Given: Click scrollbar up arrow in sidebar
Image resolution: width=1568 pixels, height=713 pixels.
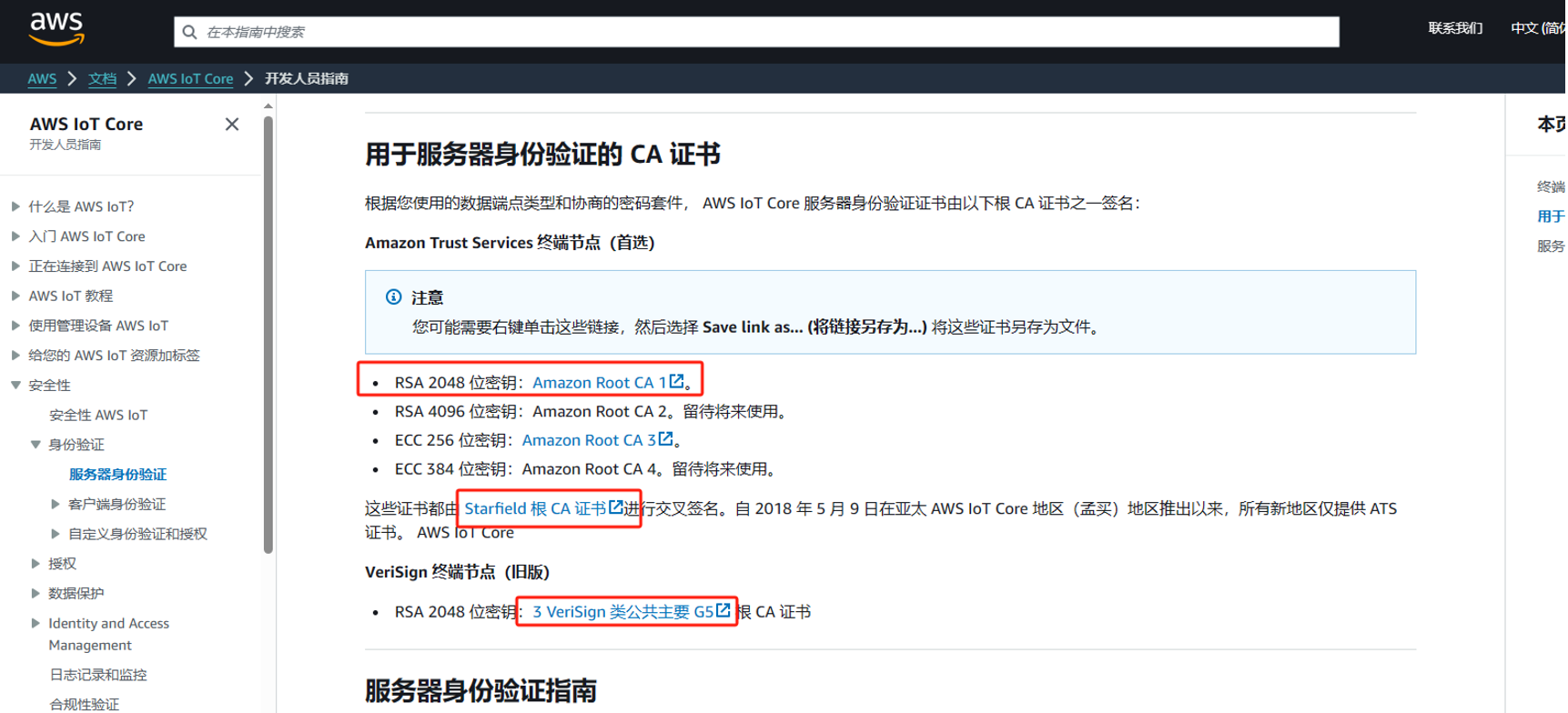Looking at the screenshot, I should point(268,106).
